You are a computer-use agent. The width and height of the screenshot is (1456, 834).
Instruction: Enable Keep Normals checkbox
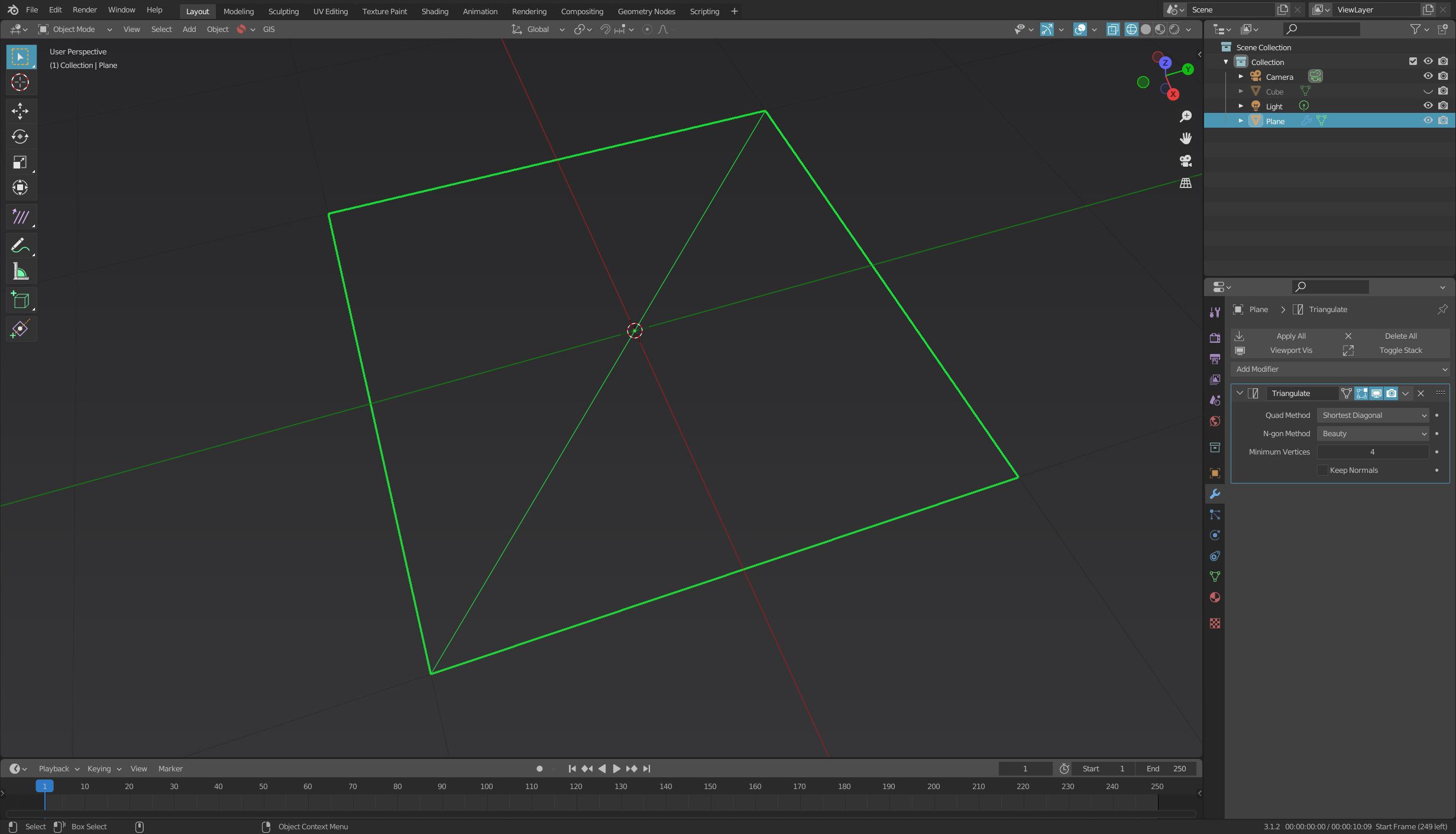point(1322,470)
